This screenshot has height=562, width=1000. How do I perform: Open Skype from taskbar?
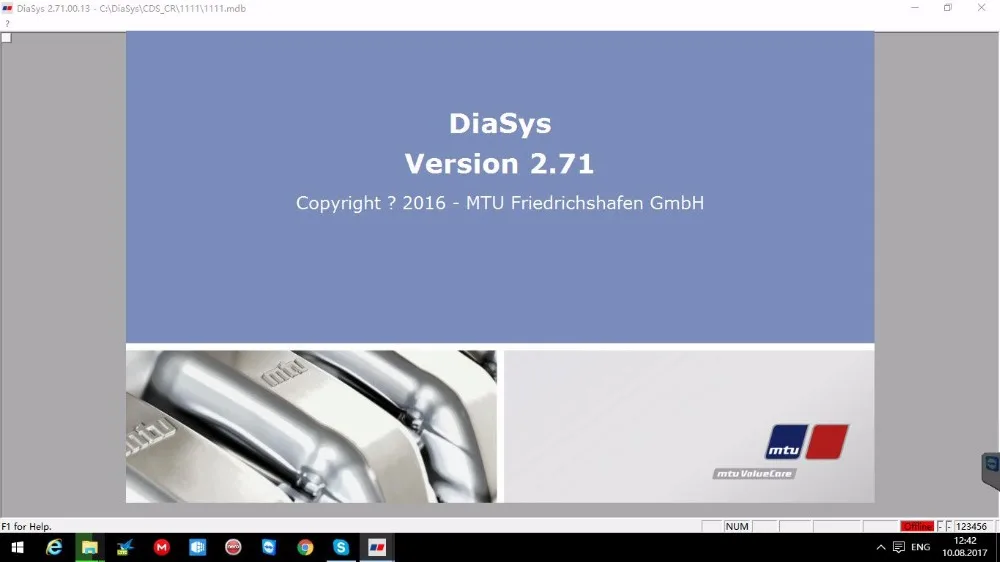[x=341, y=547]
